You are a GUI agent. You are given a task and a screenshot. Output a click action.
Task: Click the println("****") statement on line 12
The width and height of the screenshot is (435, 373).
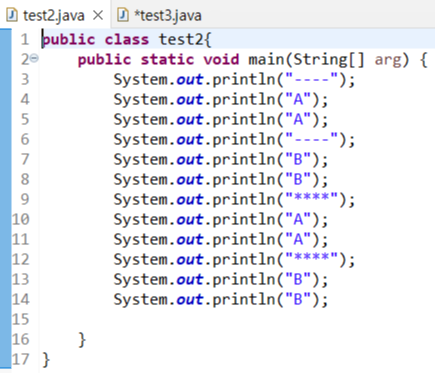coord(234,260)
